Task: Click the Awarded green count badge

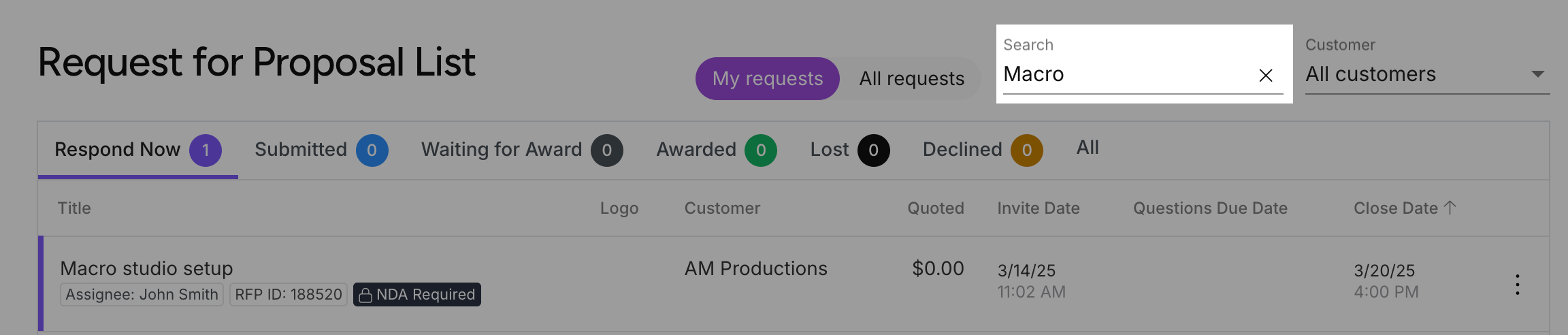Action: click(x=761, y=150)
